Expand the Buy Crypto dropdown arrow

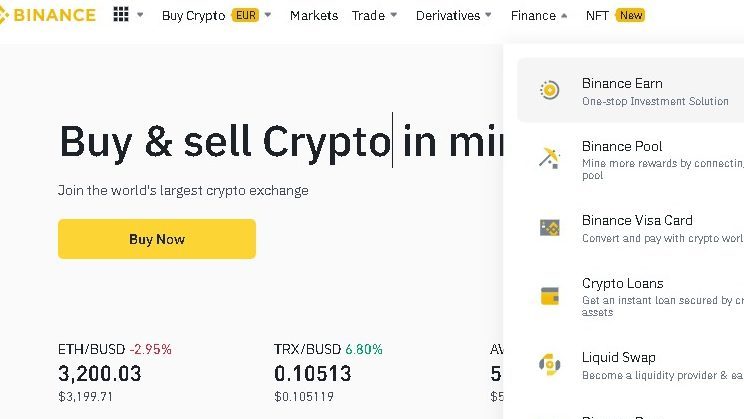tap(268, 16)
